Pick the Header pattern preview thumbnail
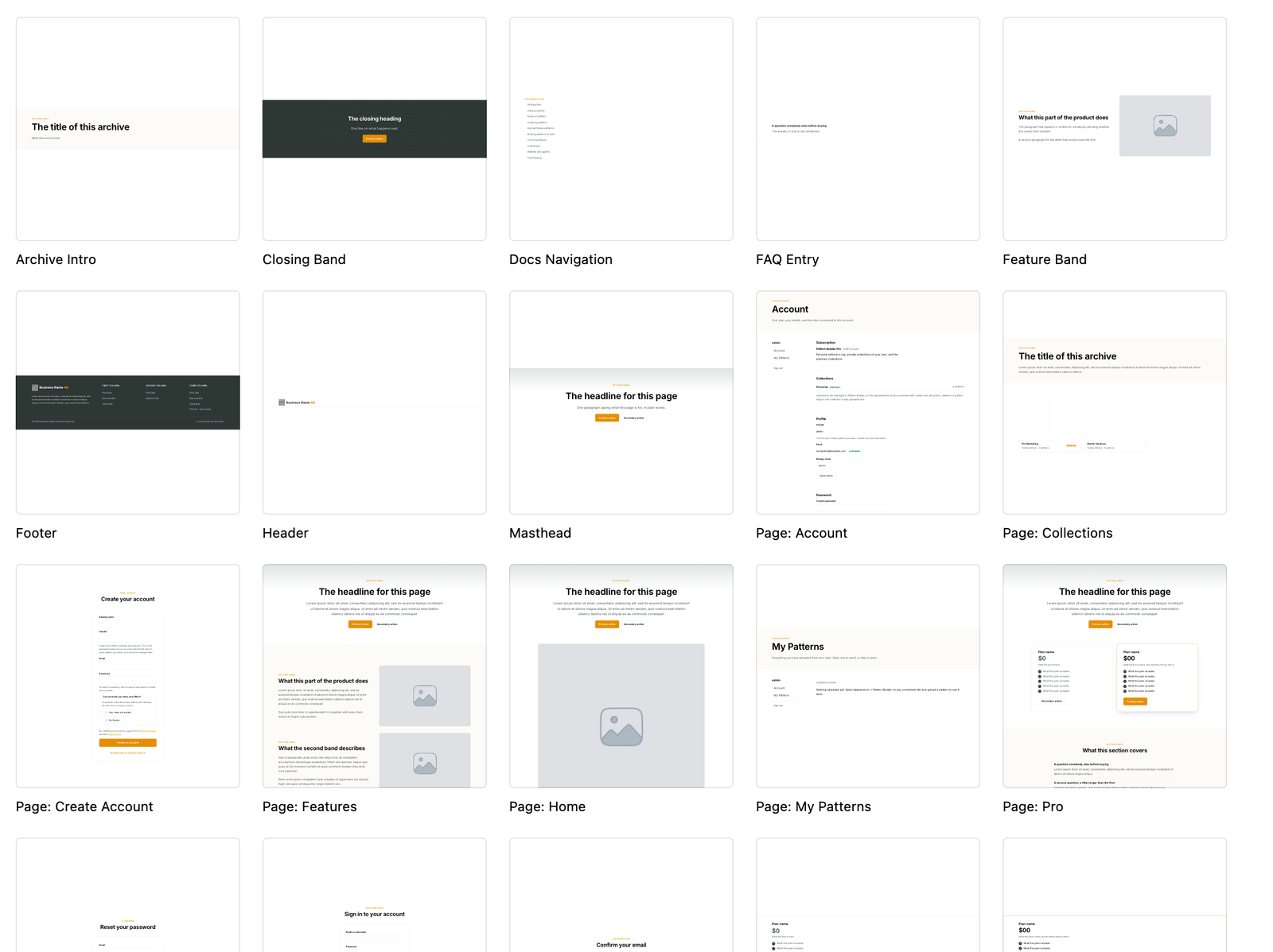This screenshot has width=1273, height=952. [x=374, y=402]
